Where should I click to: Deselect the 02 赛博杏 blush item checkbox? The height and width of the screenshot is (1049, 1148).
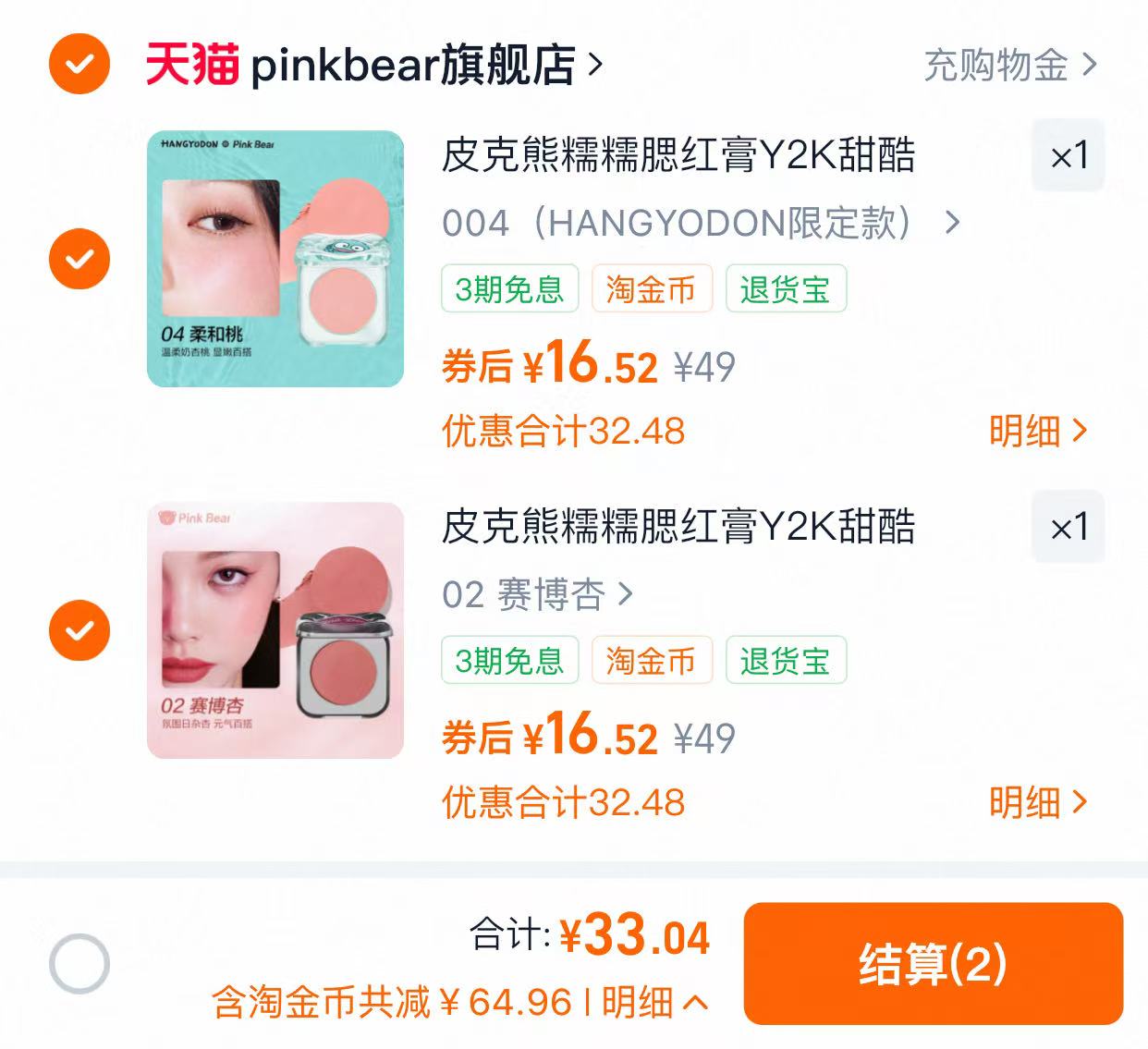(79, 630)
